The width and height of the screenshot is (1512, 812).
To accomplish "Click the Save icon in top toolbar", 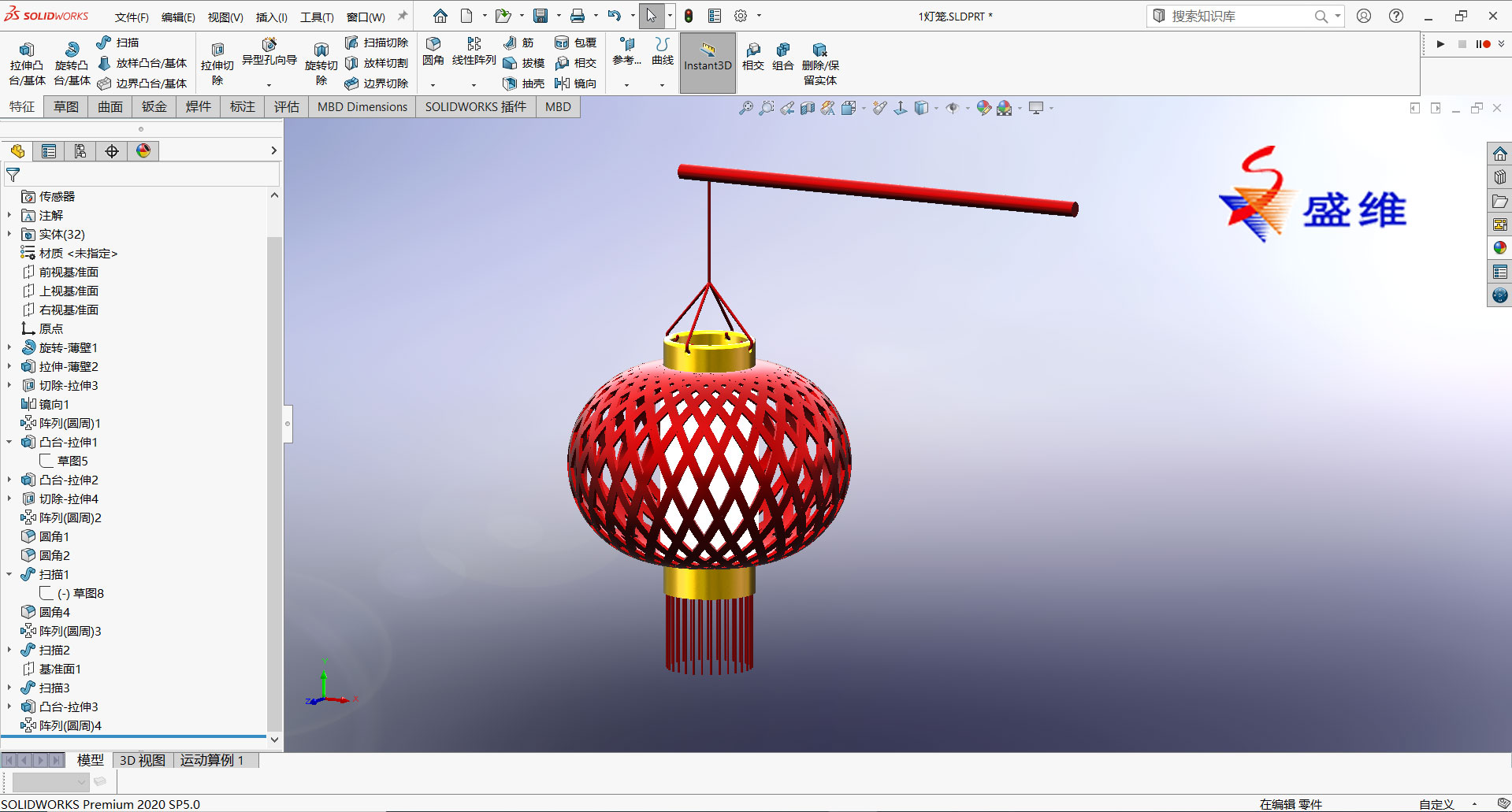I will [541, 16].
